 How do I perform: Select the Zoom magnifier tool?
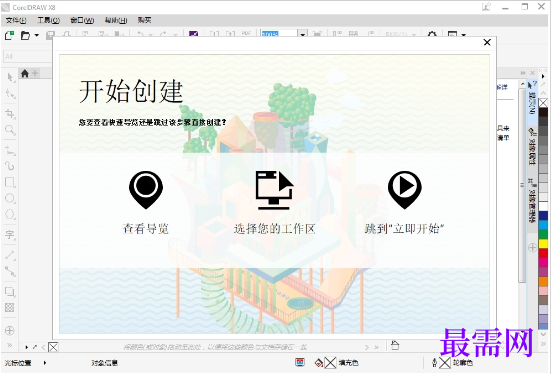pos(10,130)
